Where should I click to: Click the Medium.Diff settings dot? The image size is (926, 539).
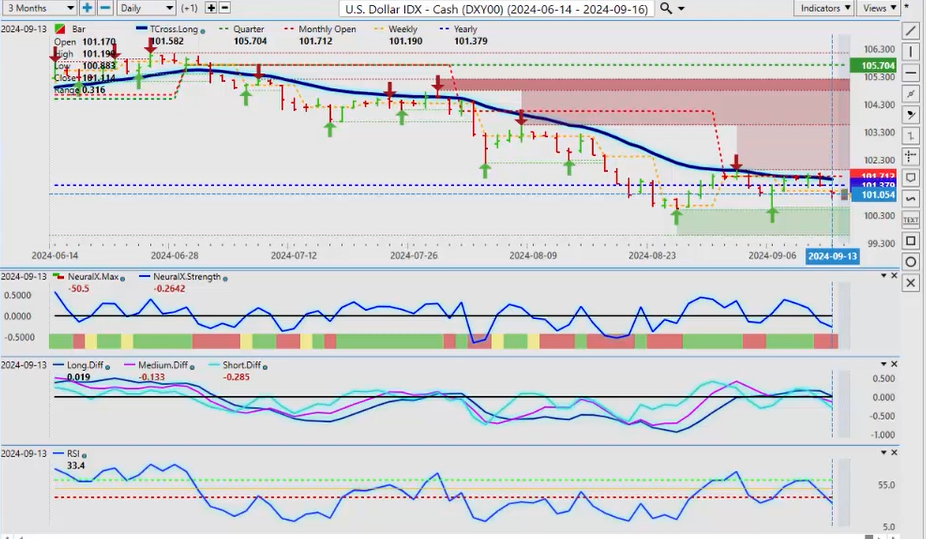point(193,367)
